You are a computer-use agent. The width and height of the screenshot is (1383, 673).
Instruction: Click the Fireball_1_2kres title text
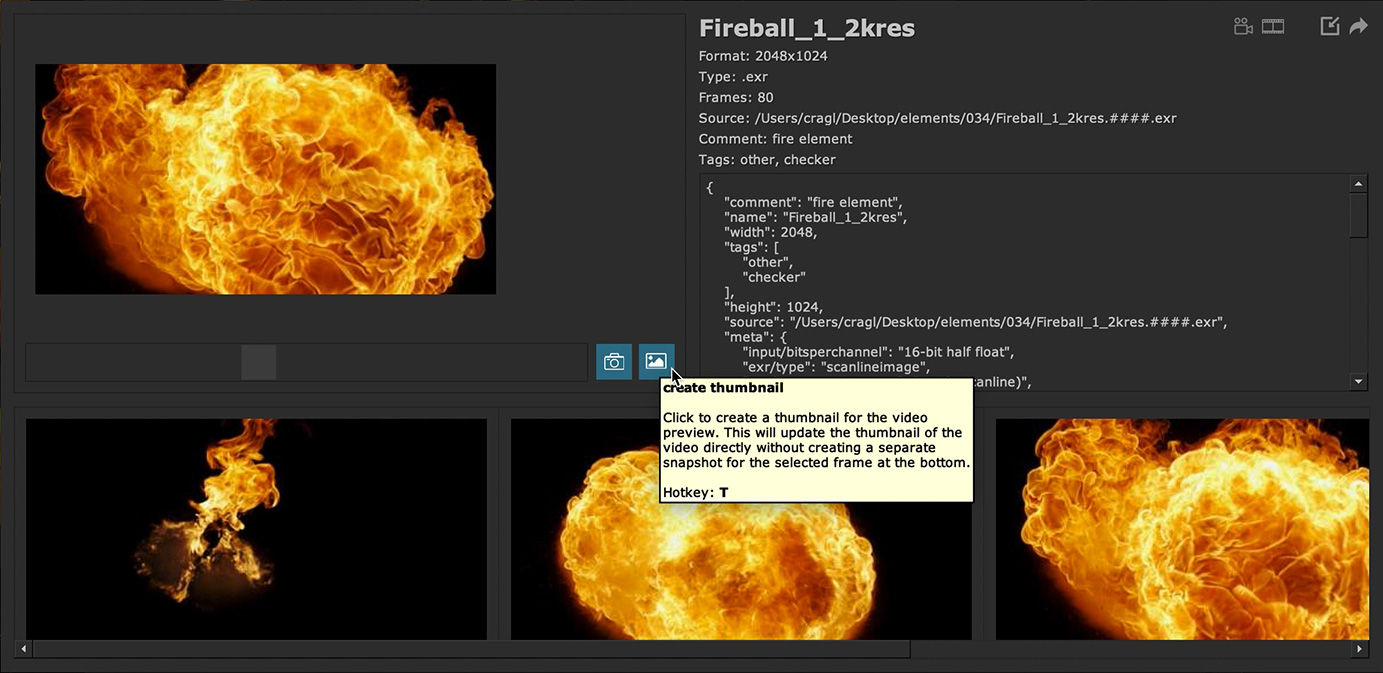(806, 28)
